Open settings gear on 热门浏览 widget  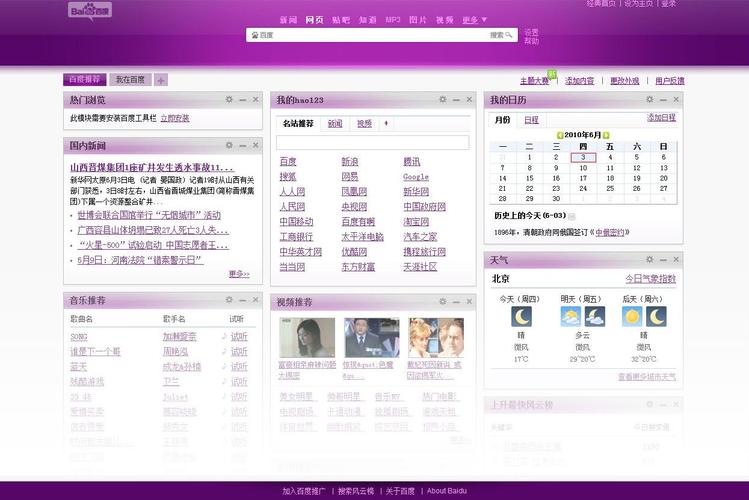229,100
